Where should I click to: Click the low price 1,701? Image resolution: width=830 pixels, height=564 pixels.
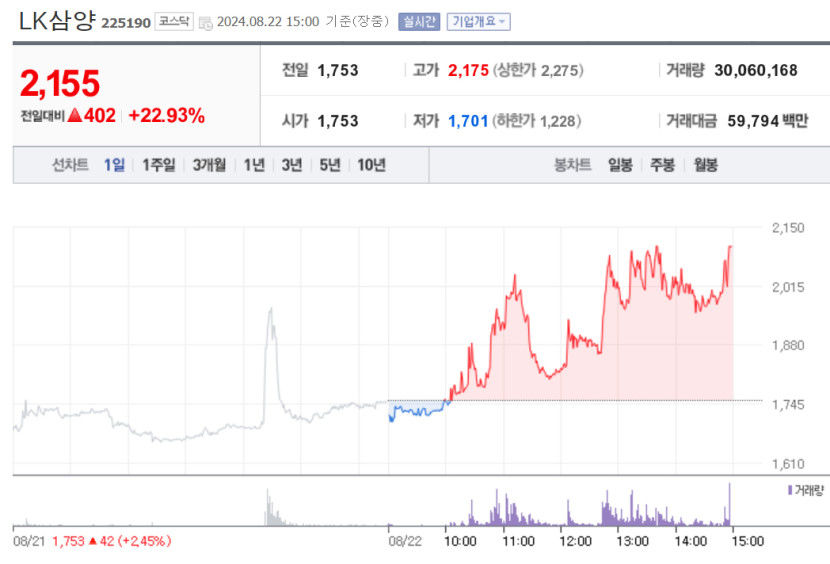tap(468, 121)
